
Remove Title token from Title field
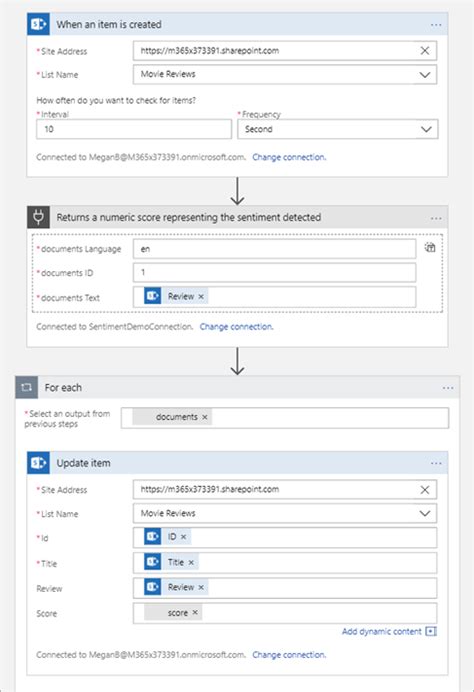(191, 563)
